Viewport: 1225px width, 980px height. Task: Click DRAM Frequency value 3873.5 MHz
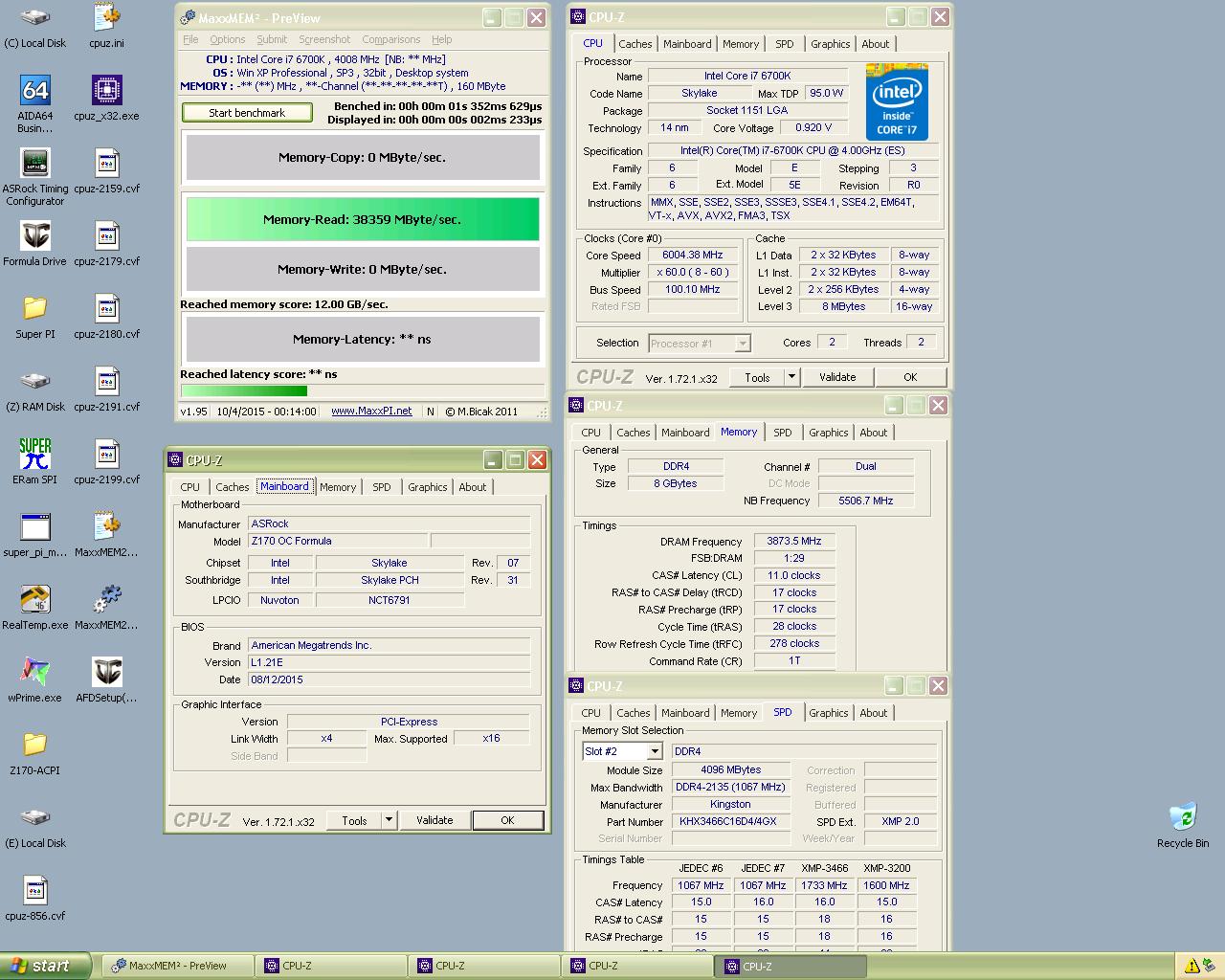tap(793, 541)
